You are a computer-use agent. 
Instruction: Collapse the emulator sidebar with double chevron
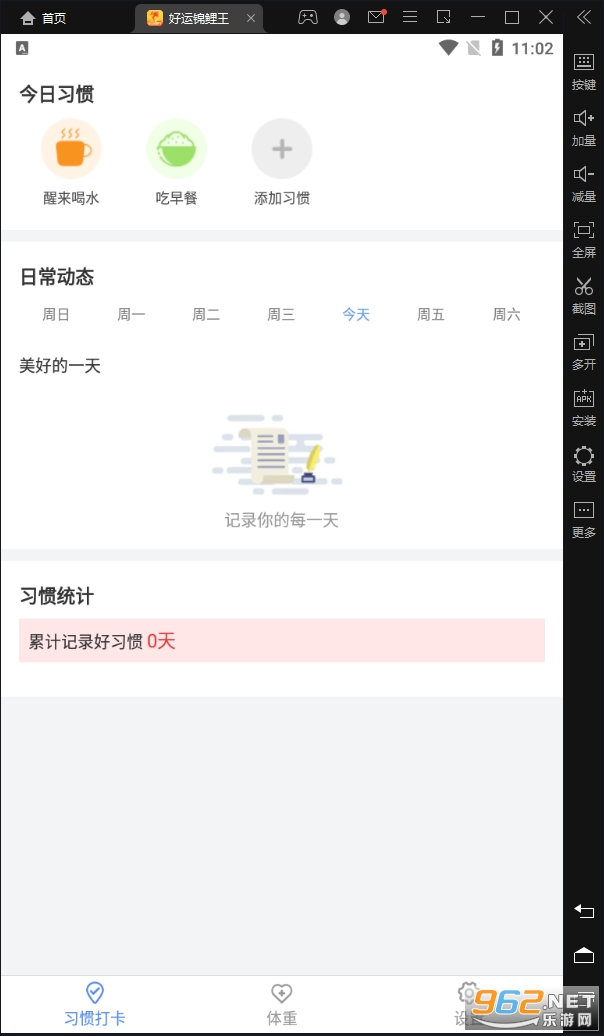pyautogui.click(x=584, y=17)
